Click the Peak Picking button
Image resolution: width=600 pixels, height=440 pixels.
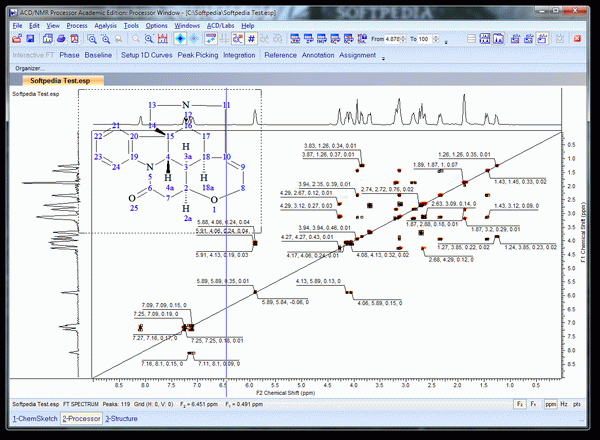tap(198, 55)
